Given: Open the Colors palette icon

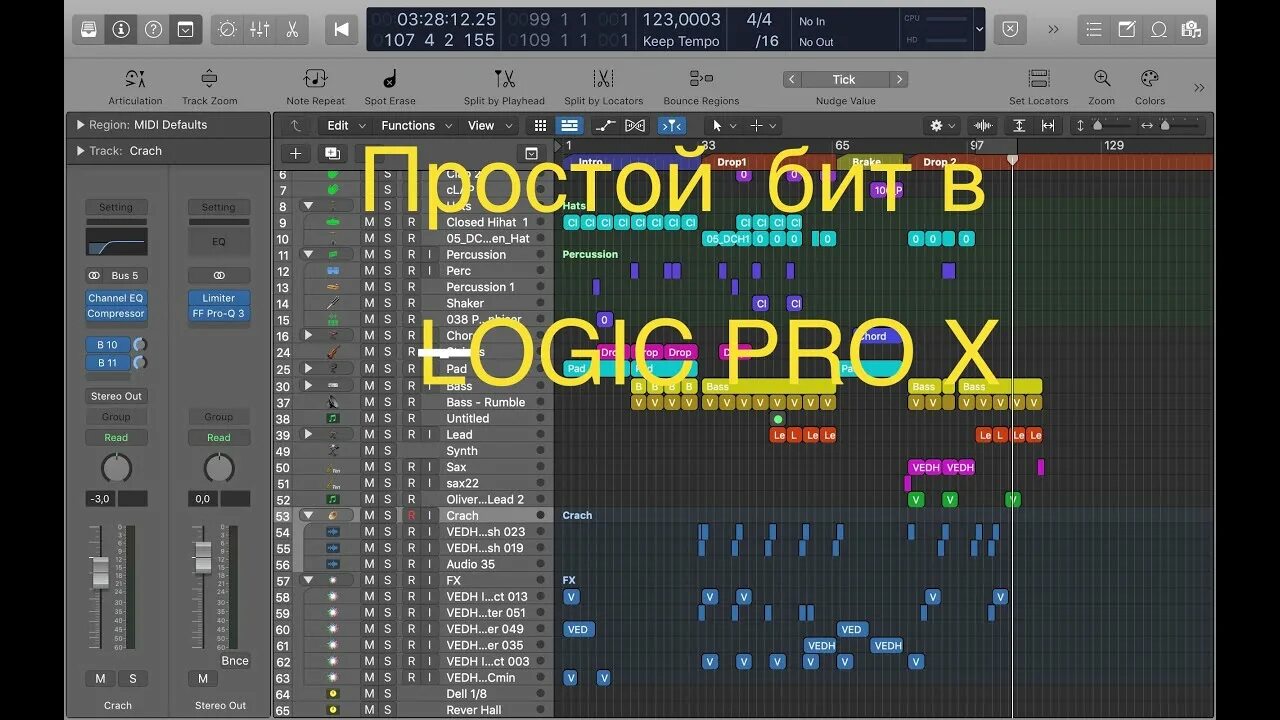Looking at the screenshot, I should coord(1149,79).
